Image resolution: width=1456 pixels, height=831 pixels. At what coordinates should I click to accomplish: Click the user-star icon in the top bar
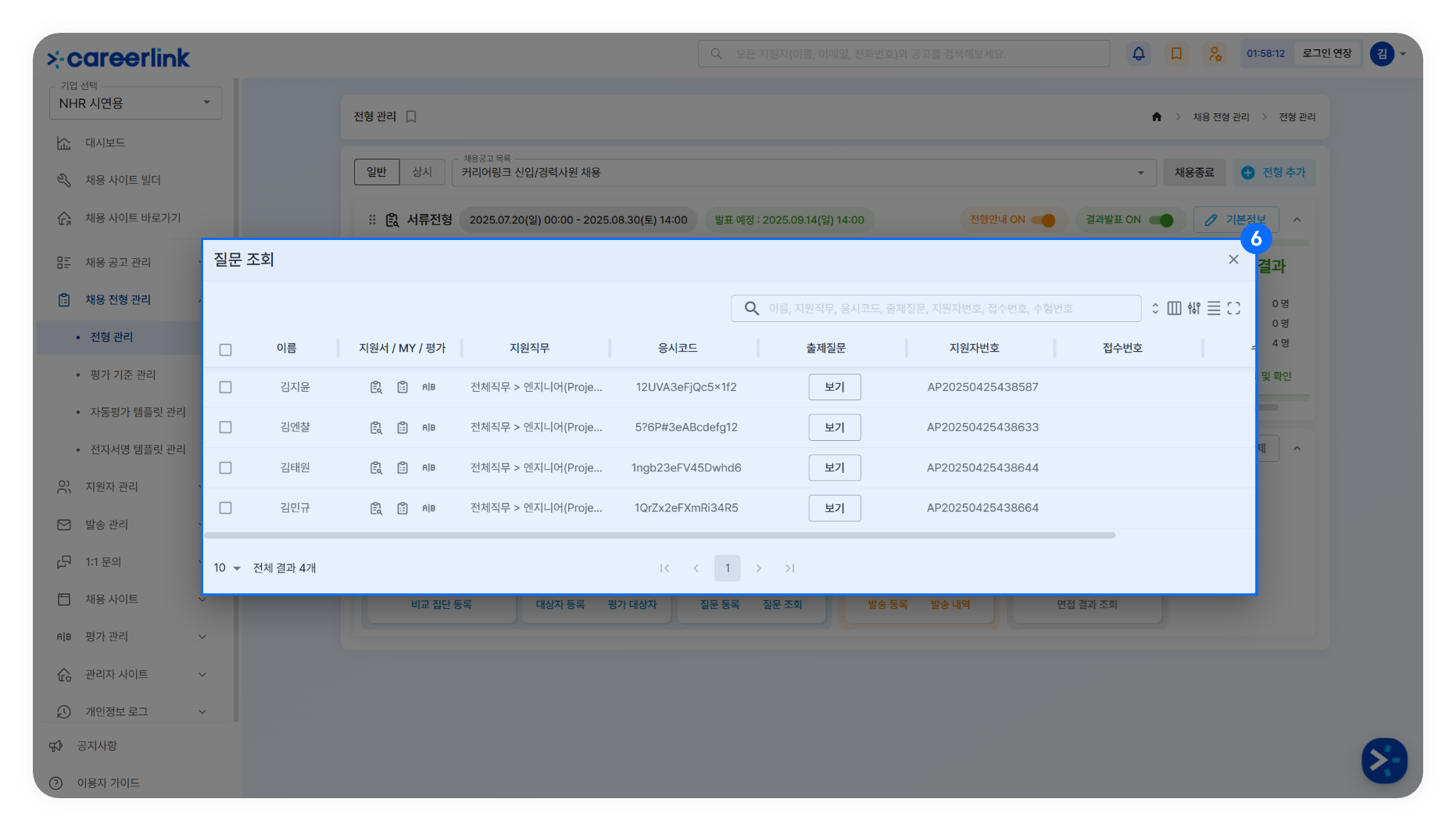[1215, 53]
